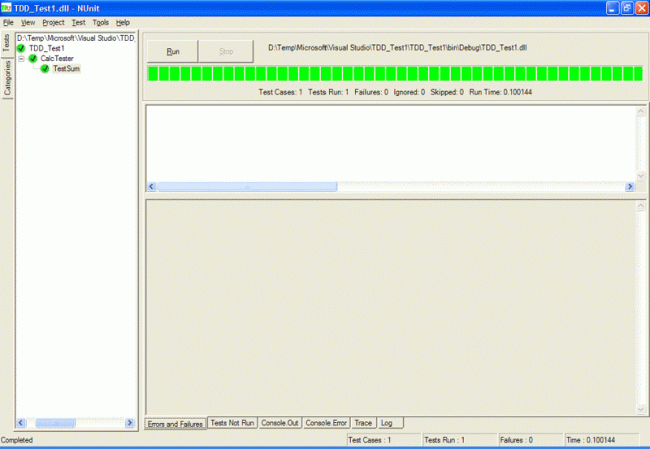The width and height of the screenshot is (650, 449).
Task: Click the 'Run Time: 0.100144' summary text
Action: coord(500,92)
